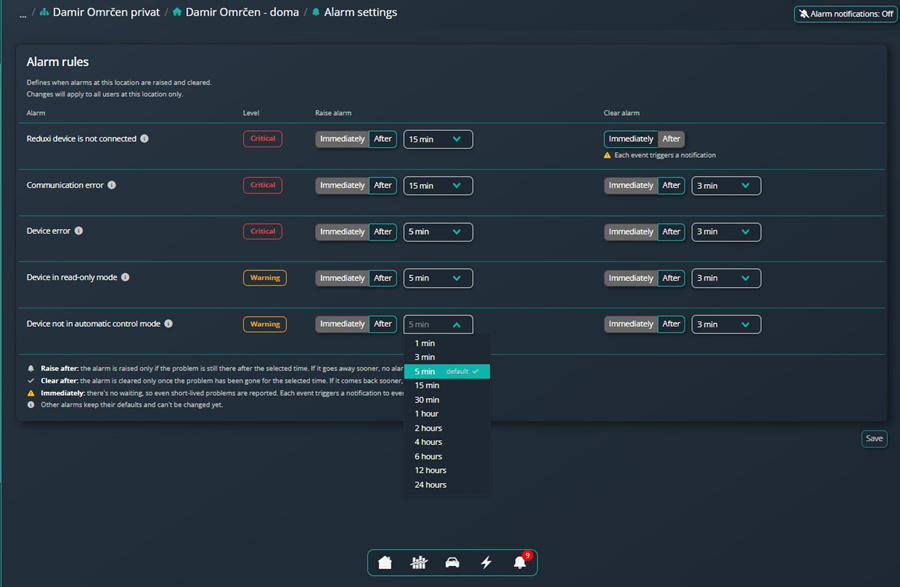Open the bell notifications icon with badge
Screen dimensions: 900x587
521,562
